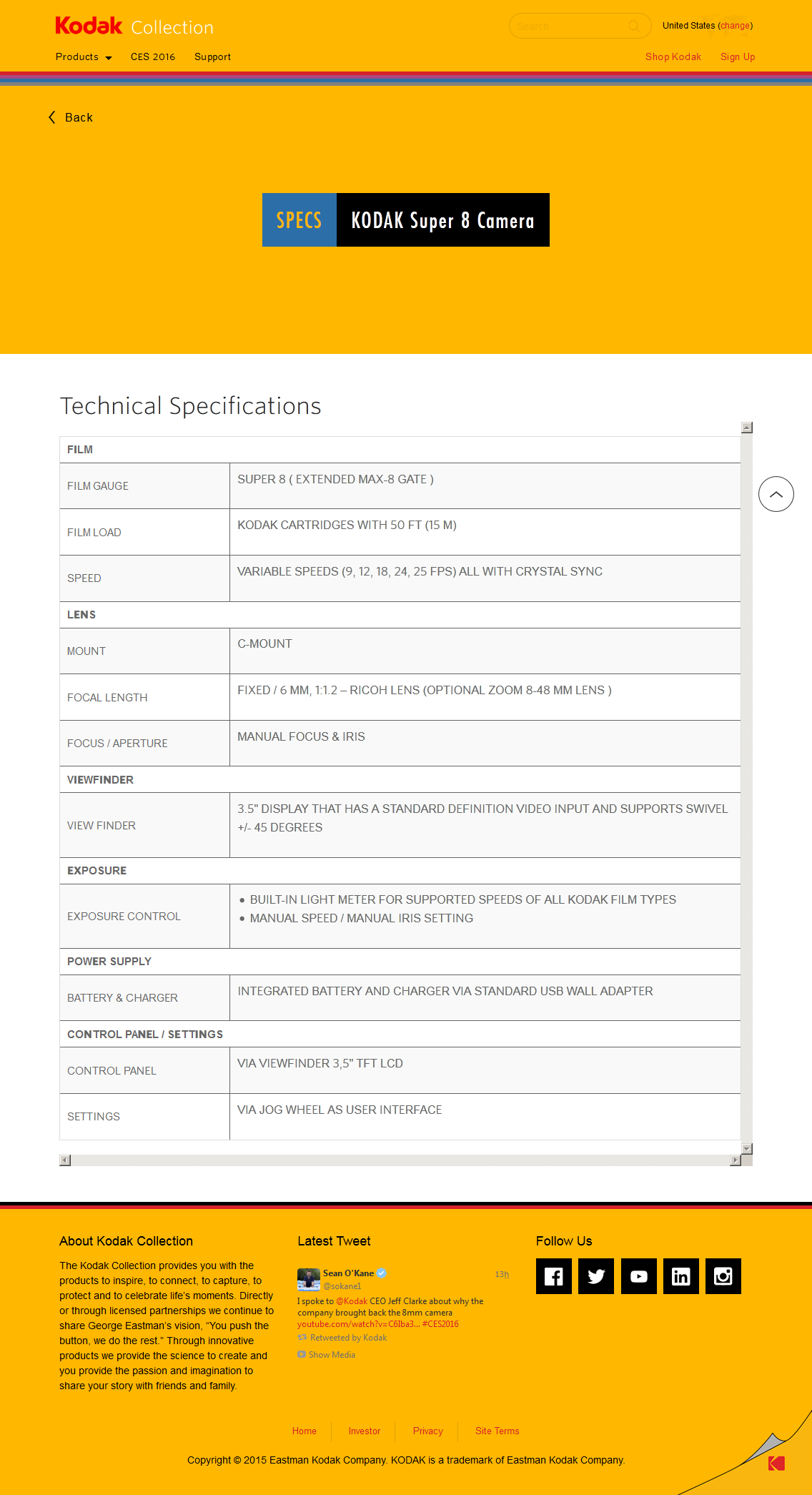Open Kodak's YouTube channel icon
The image size is (812, 1495).
coord(639,1276)
